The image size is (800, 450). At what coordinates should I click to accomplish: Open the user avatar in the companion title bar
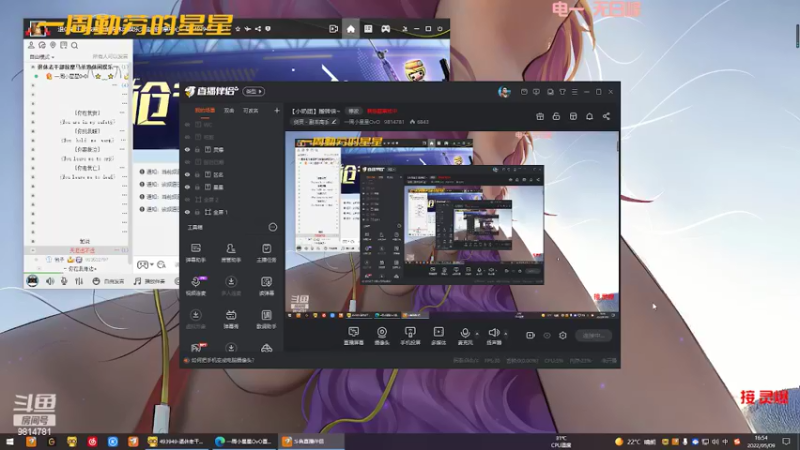(504, 92)
